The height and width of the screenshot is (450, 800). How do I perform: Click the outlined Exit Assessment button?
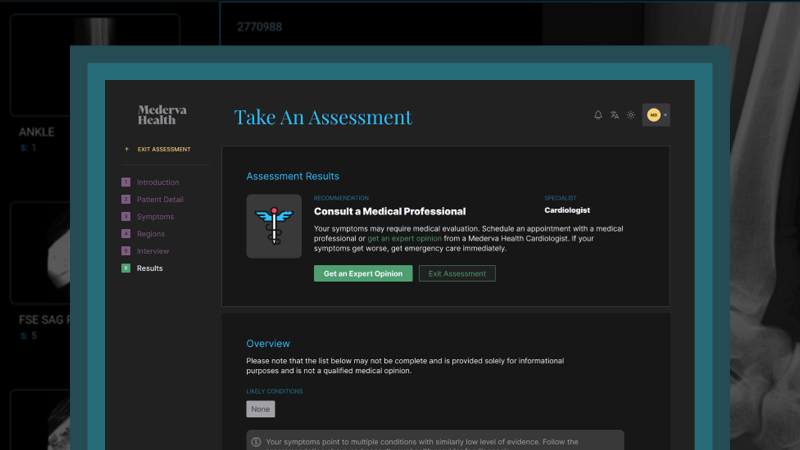click(457, 273)
